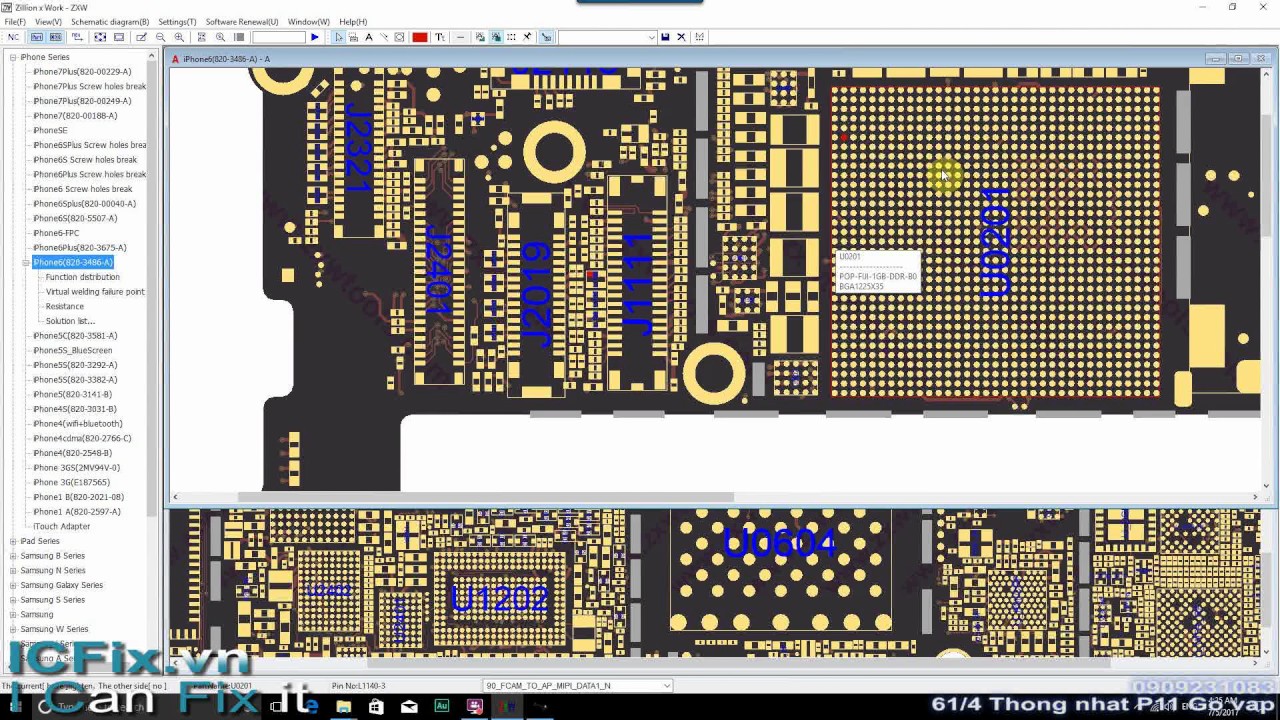The height and width of the screenshot is (720, 1280).
Task: Open the Solution list entry
Action: tap(70, 321)
